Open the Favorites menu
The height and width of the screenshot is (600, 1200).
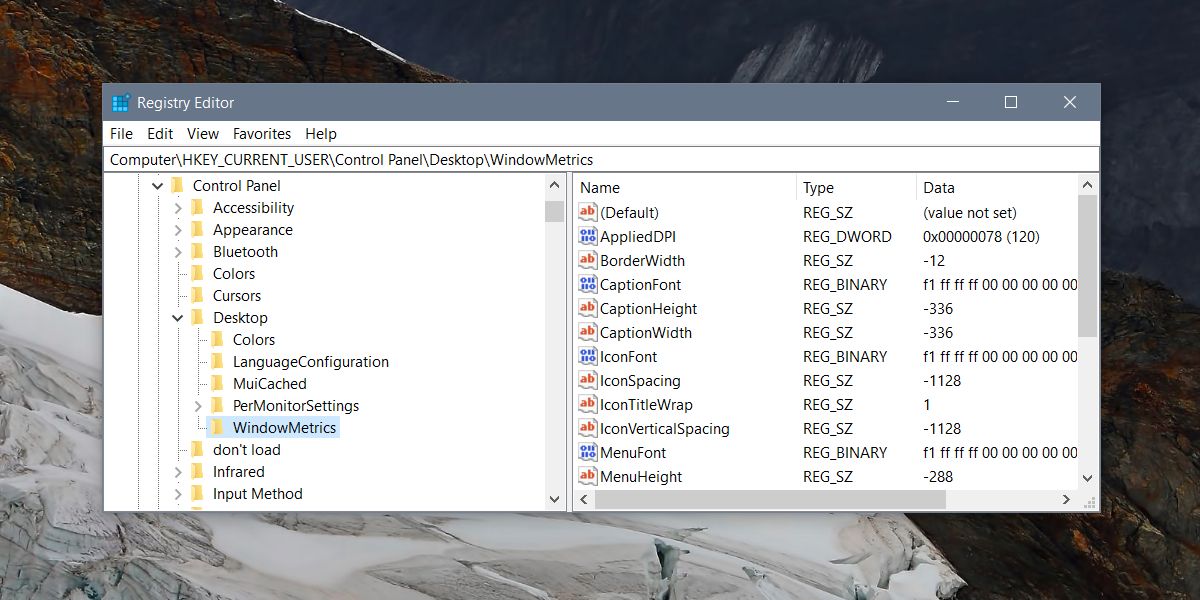click(x=262, y=133)
